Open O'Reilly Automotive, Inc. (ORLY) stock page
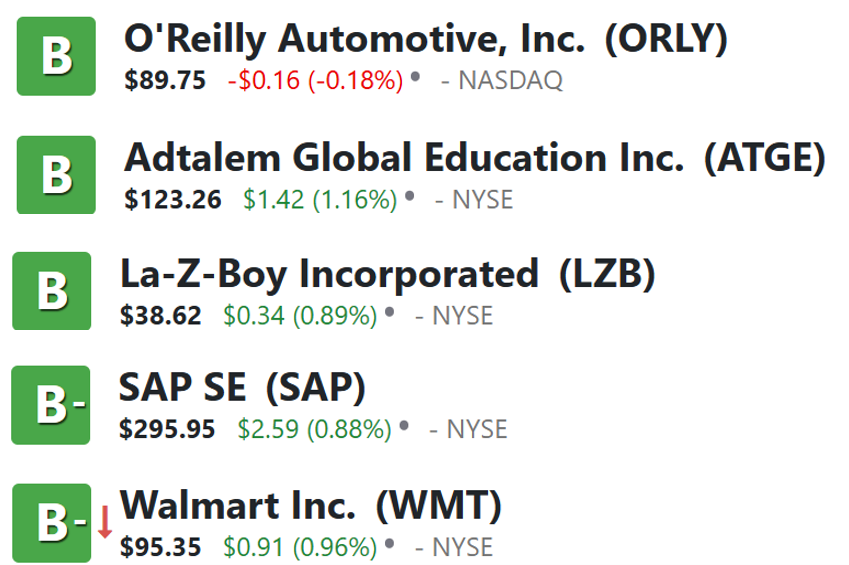 click(x=426, y=39)
